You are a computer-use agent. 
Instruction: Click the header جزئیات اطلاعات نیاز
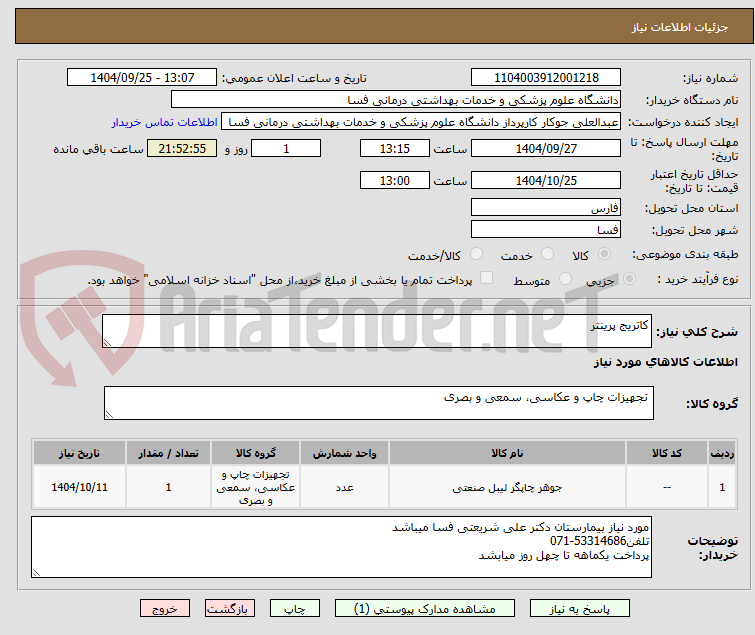(679, 27)
